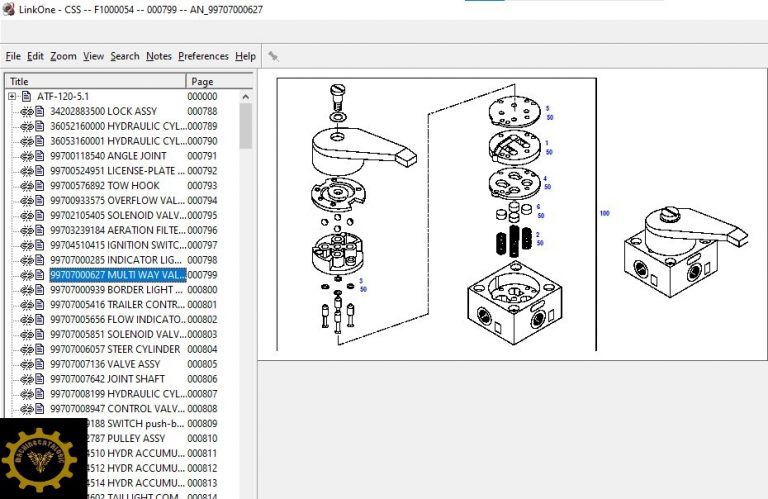Click link icon beside OVERFLOW VAL
Screen dimensions: 768x499
26,200
